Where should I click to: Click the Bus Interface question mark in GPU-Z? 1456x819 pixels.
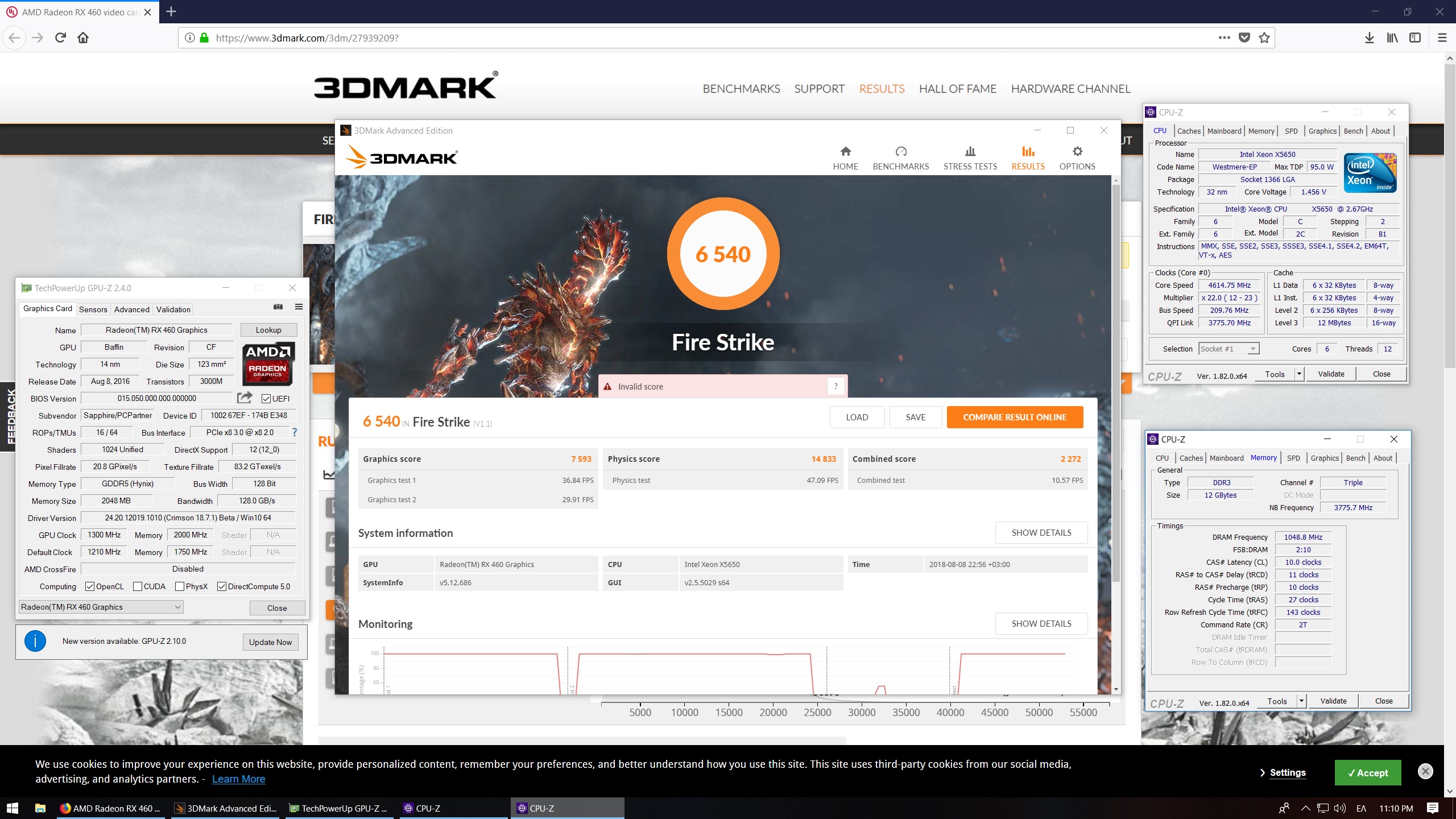(294, 432)
